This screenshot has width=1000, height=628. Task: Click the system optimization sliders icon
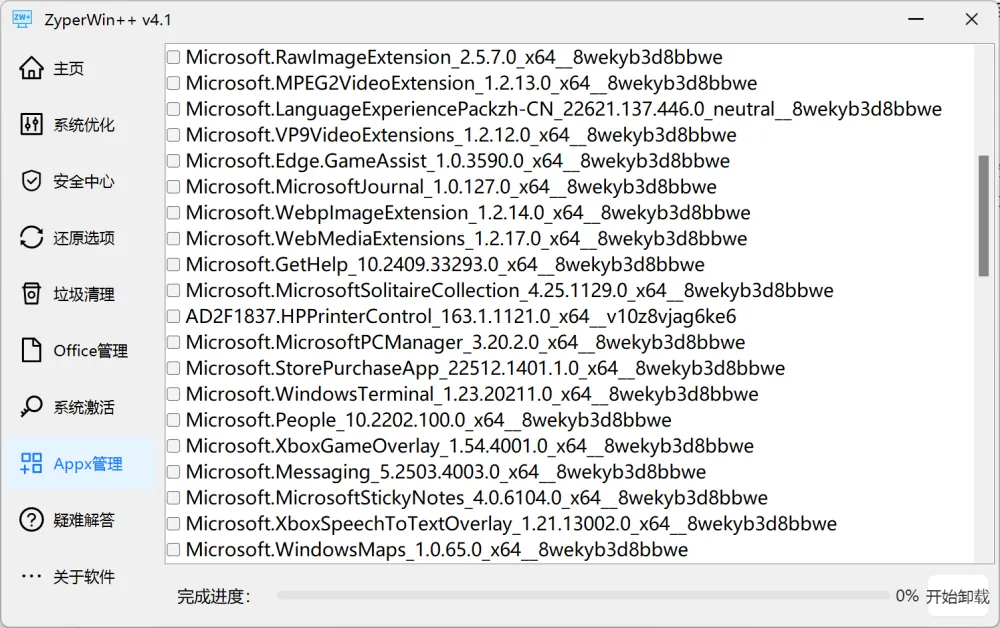point(31,124)
